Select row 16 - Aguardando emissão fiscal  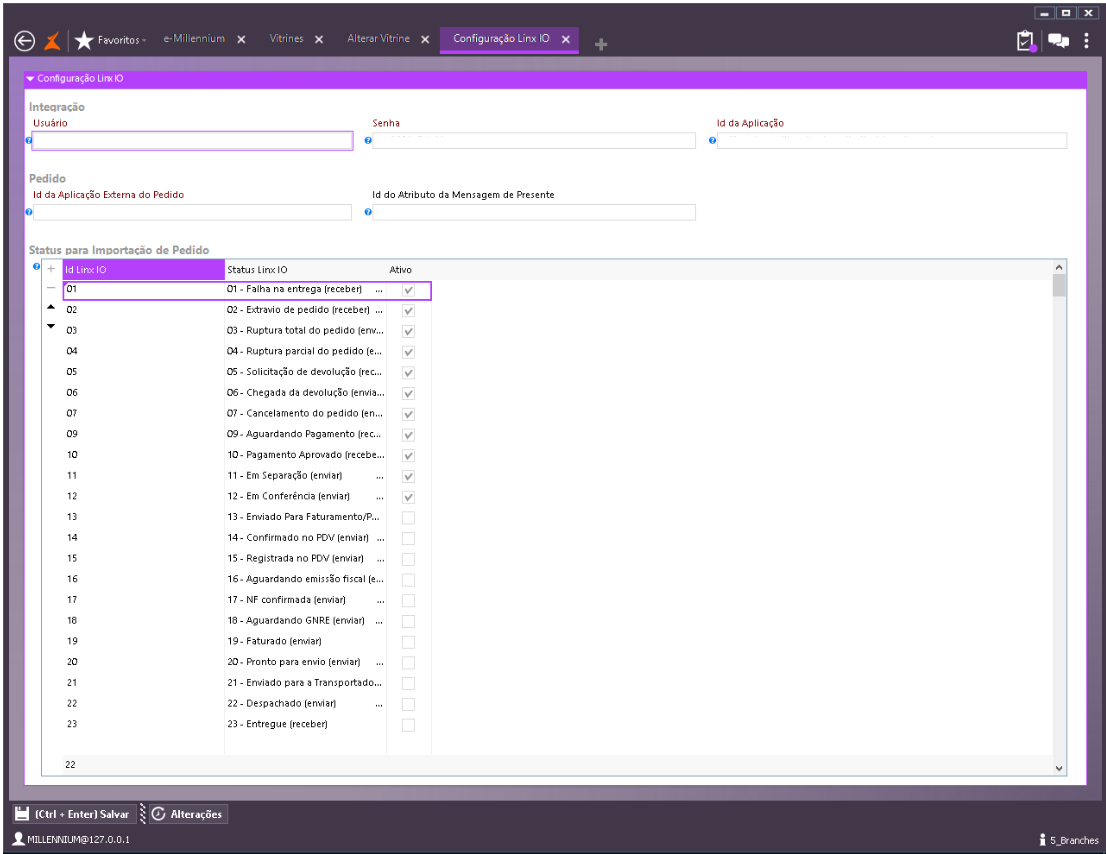tap(247, 579)
